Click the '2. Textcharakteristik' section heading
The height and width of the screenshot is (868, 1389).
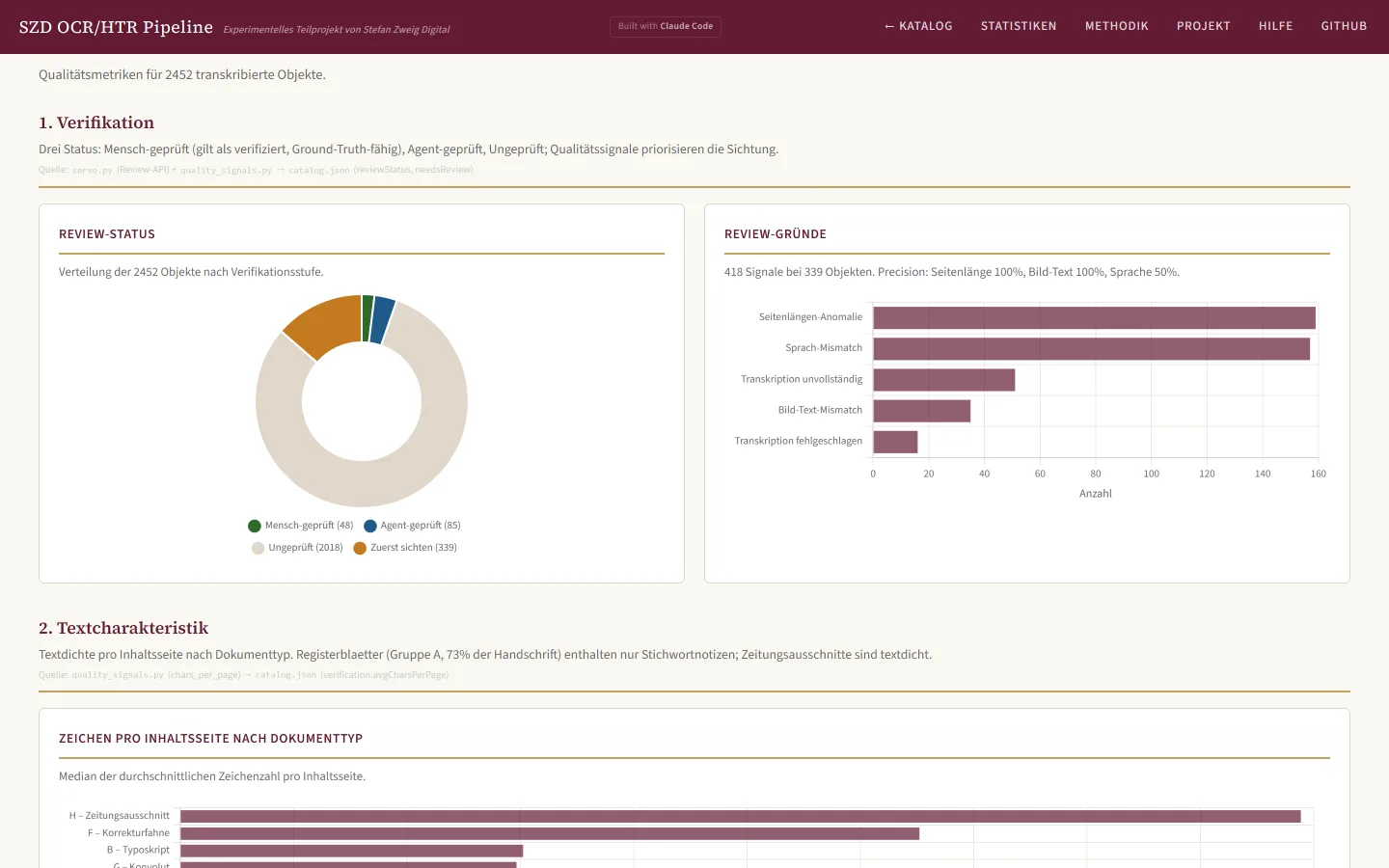tap(123, 628)
